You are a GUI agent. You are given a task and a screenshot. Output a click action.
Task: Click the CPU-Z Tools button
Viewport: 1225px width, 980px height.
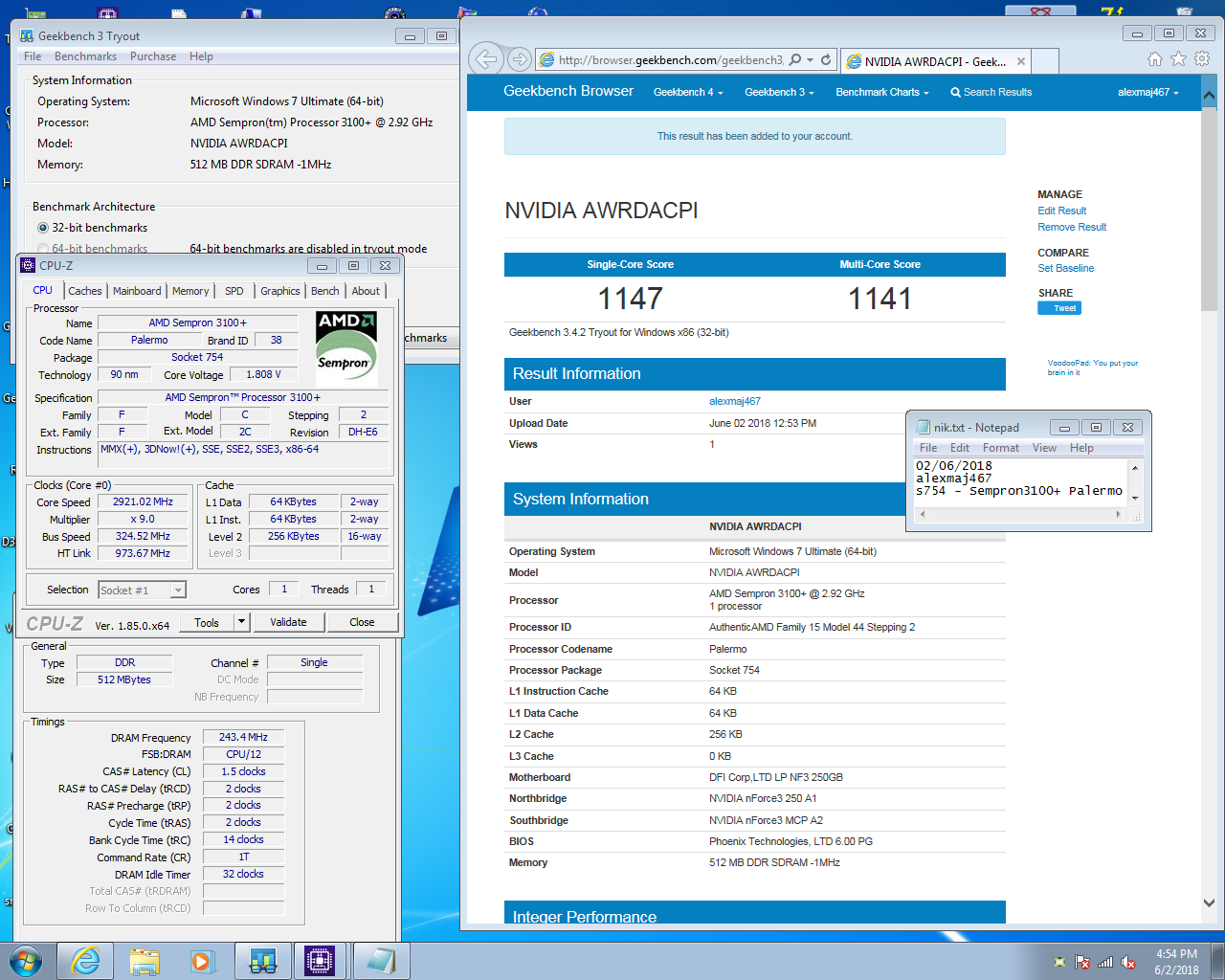coord(207,622)
